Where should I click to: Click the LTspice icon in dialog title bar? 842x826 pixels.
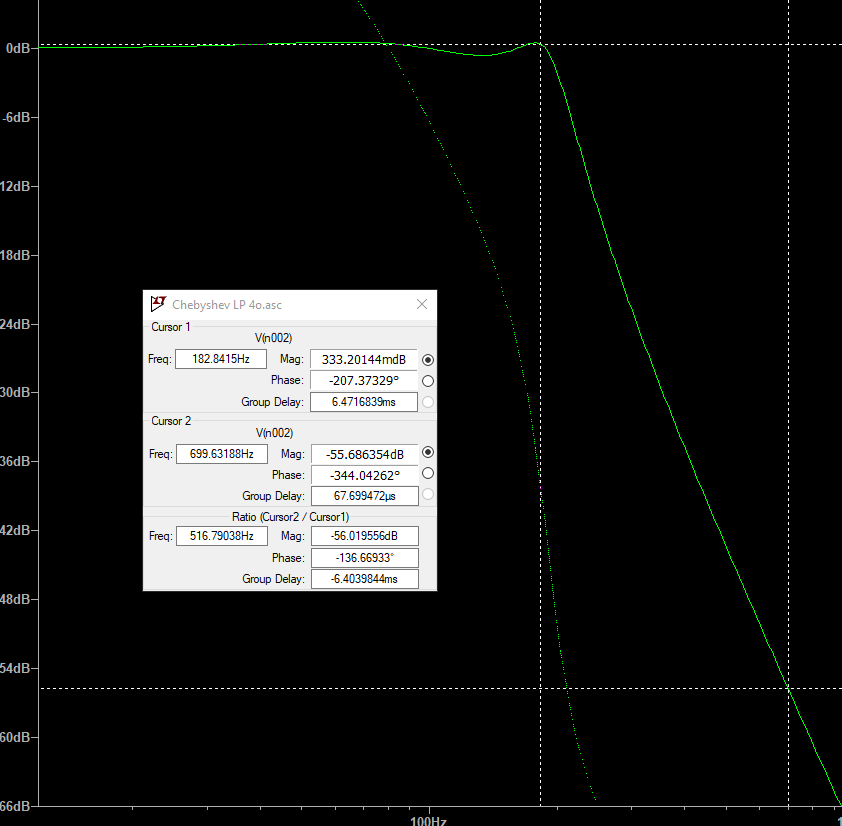158,305
